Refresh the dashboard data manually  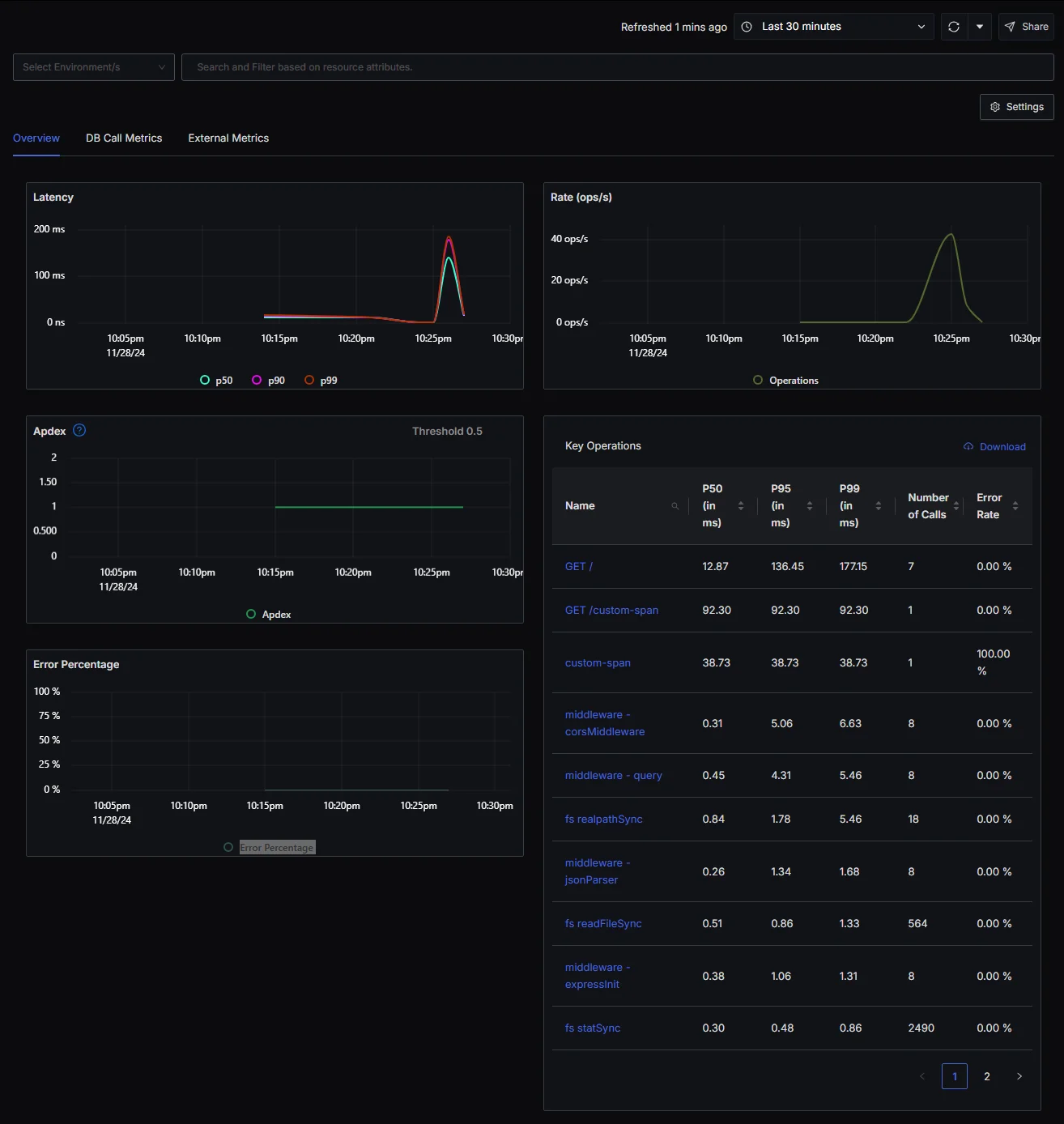(x=953, y=27)
